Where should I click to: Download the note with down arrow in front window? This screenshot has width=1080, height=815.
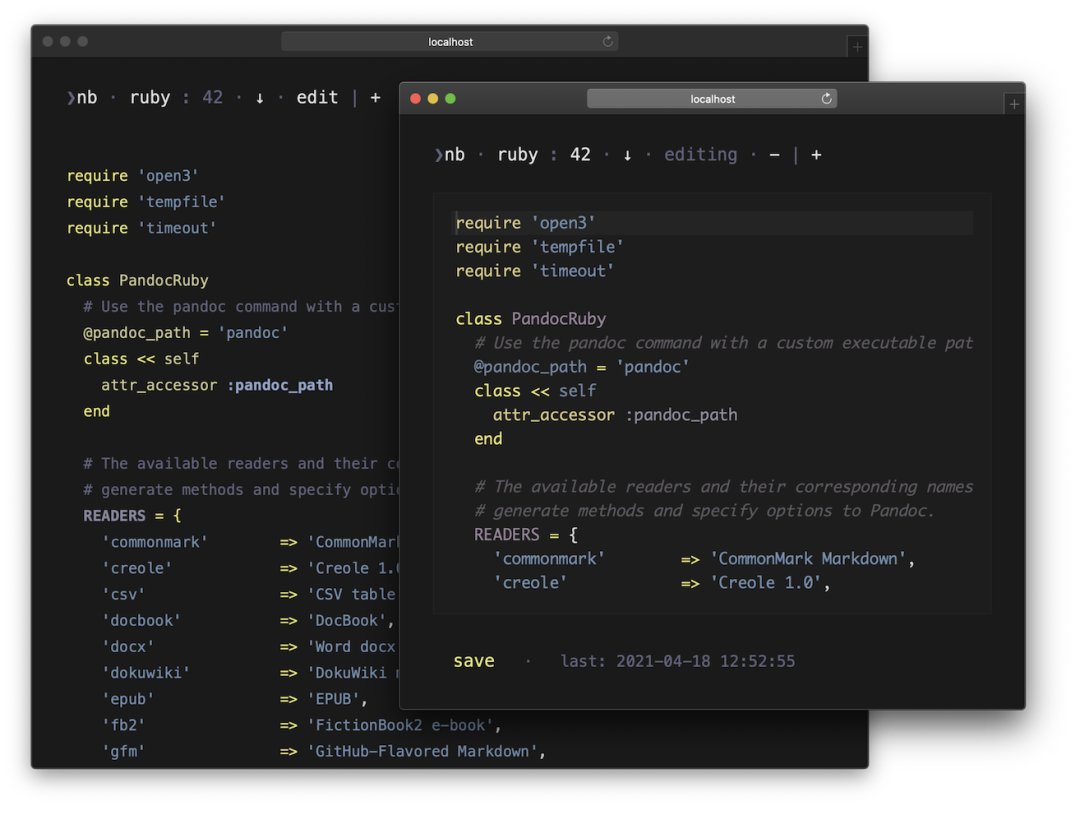627,156
